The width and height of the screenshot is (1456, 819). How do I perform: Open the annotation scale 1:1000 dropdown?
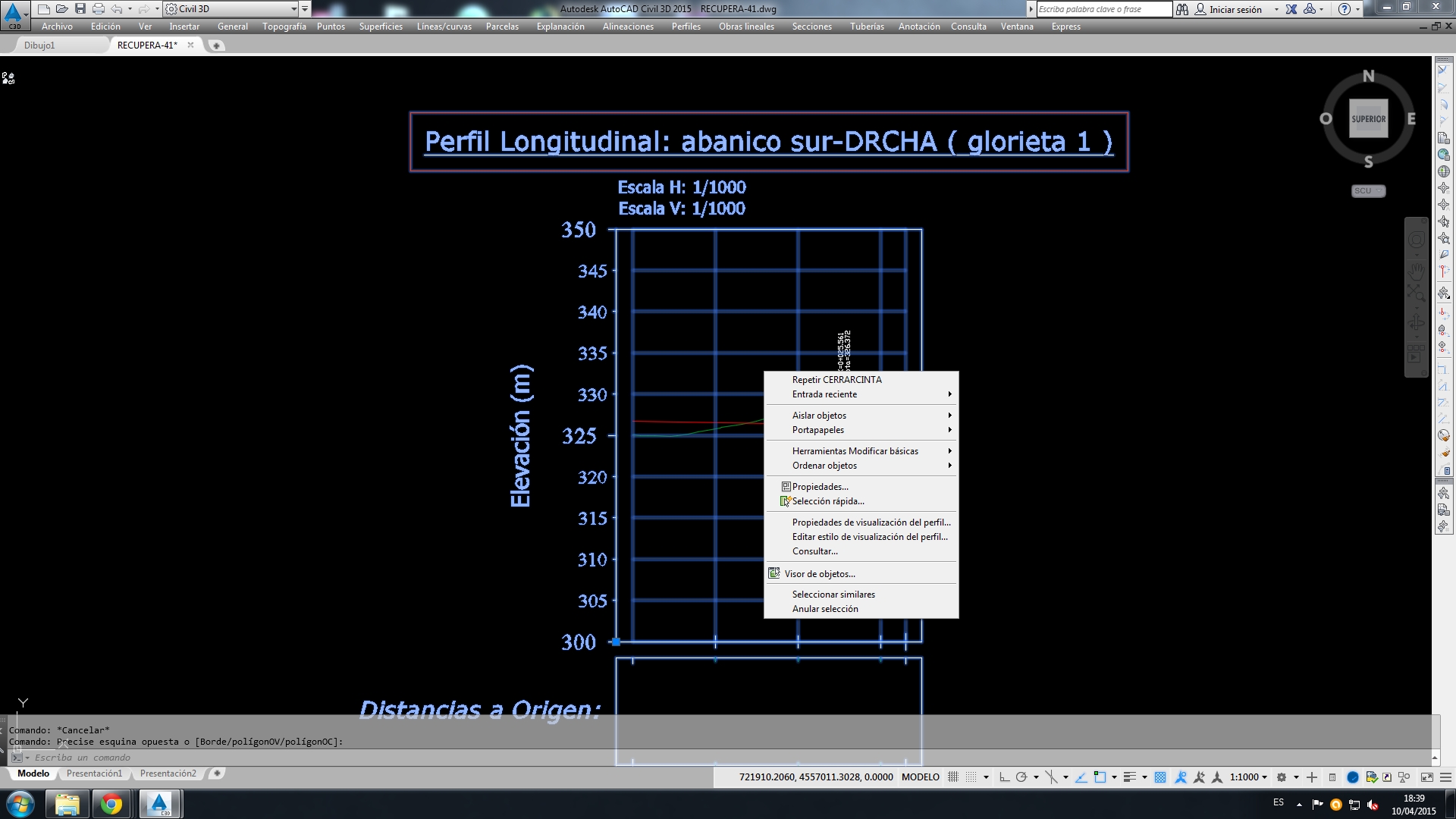coord(1248,777)
